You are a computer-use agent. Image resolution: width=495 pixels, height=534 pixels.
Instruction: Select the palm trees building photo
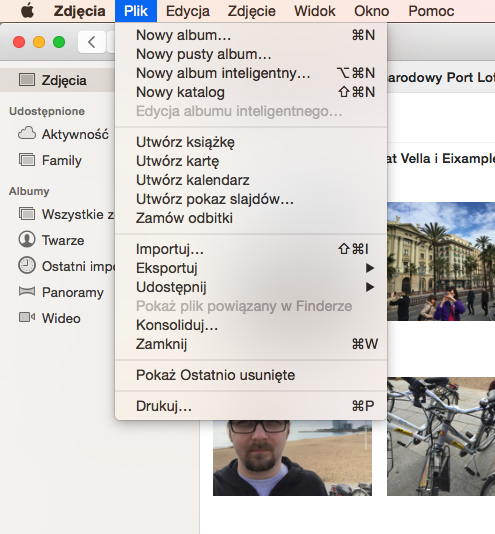441,262
